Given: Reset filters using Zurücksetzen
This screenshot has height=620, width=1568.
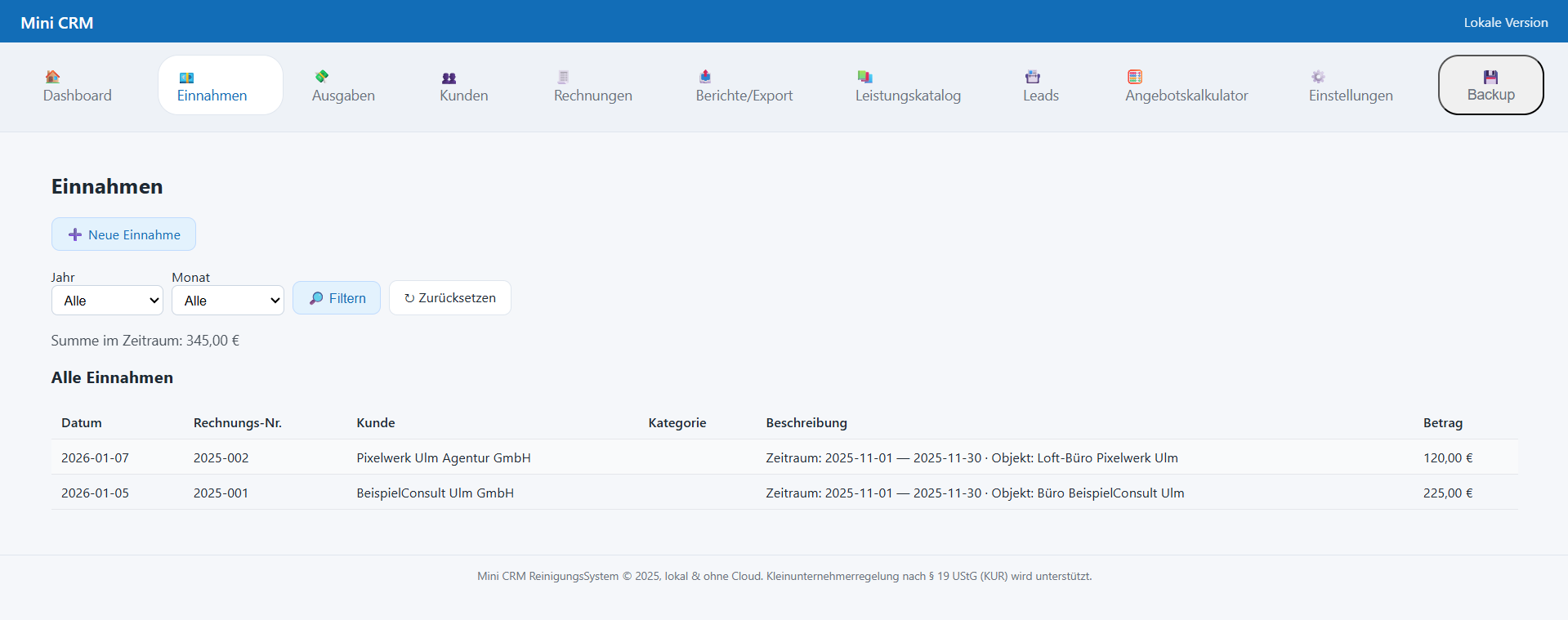Looking at the screenshot, I should 450,298.
